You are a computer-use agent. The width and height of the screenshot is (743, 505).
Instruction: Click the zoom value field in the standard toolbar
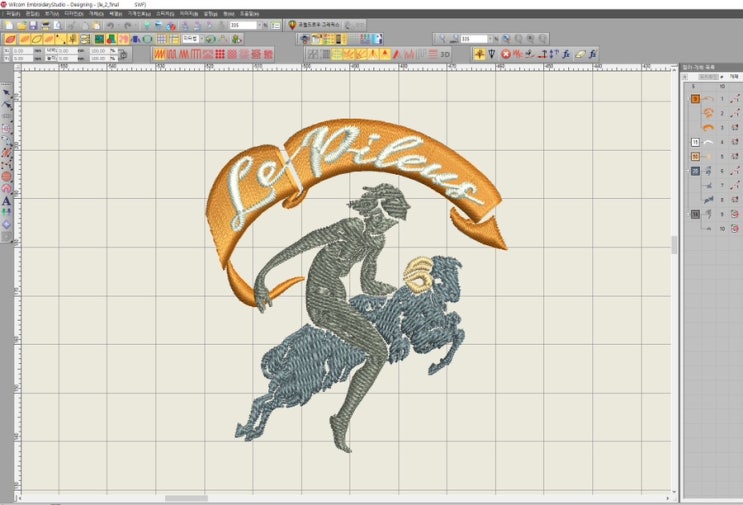243,25
